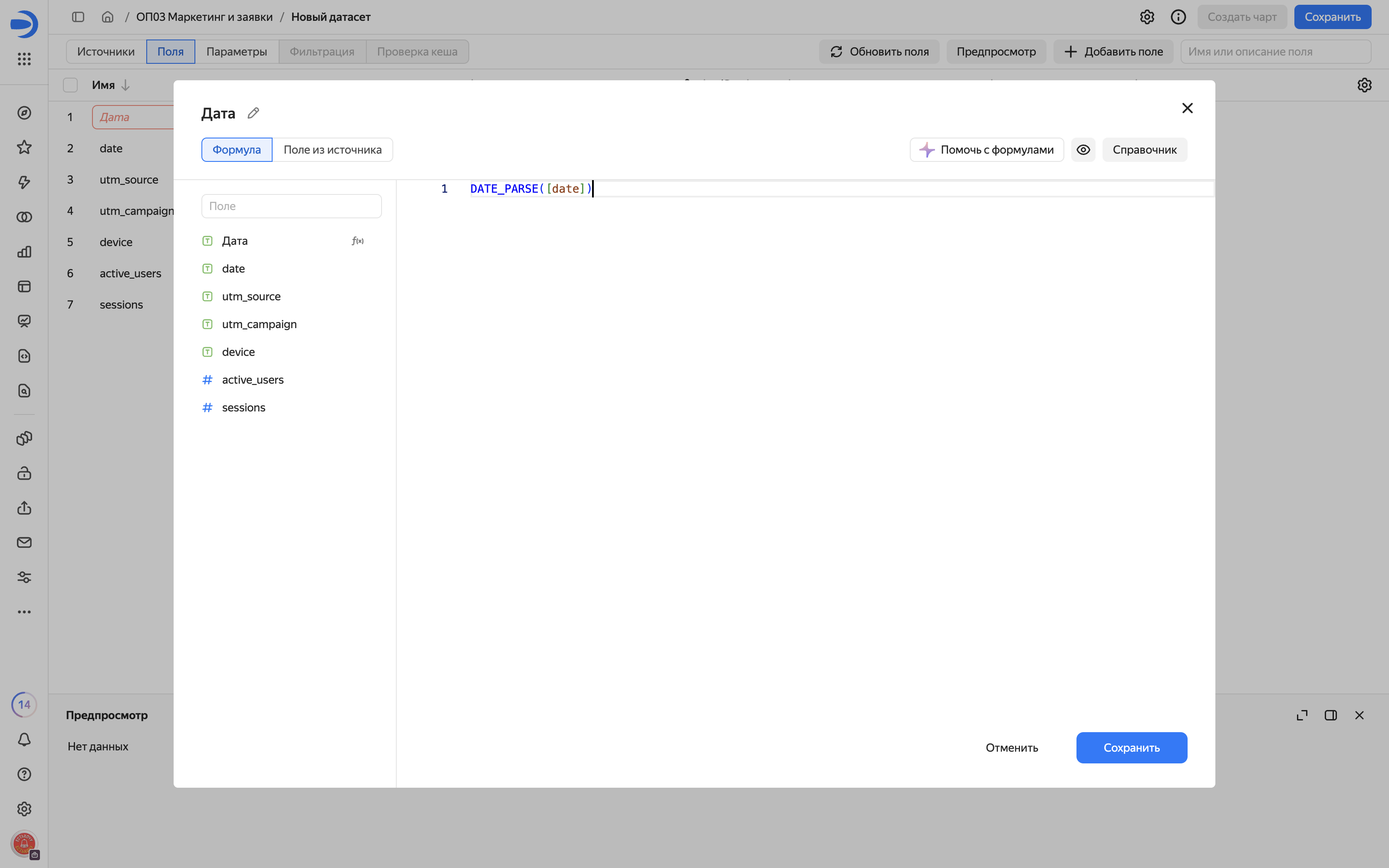Click the f(x) formula icon next to Дата
1389x868 pixels.
pyautogui.click(x=358, y=241)
